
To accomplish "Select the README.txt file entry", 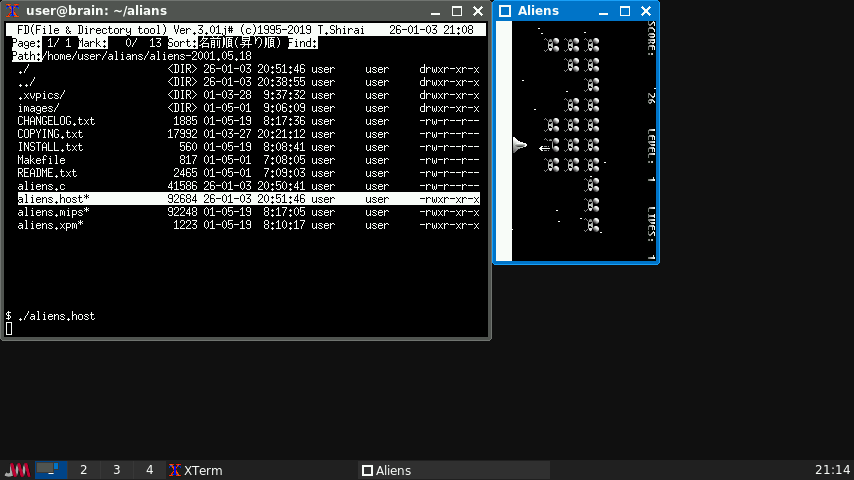I will coord(48,173).
